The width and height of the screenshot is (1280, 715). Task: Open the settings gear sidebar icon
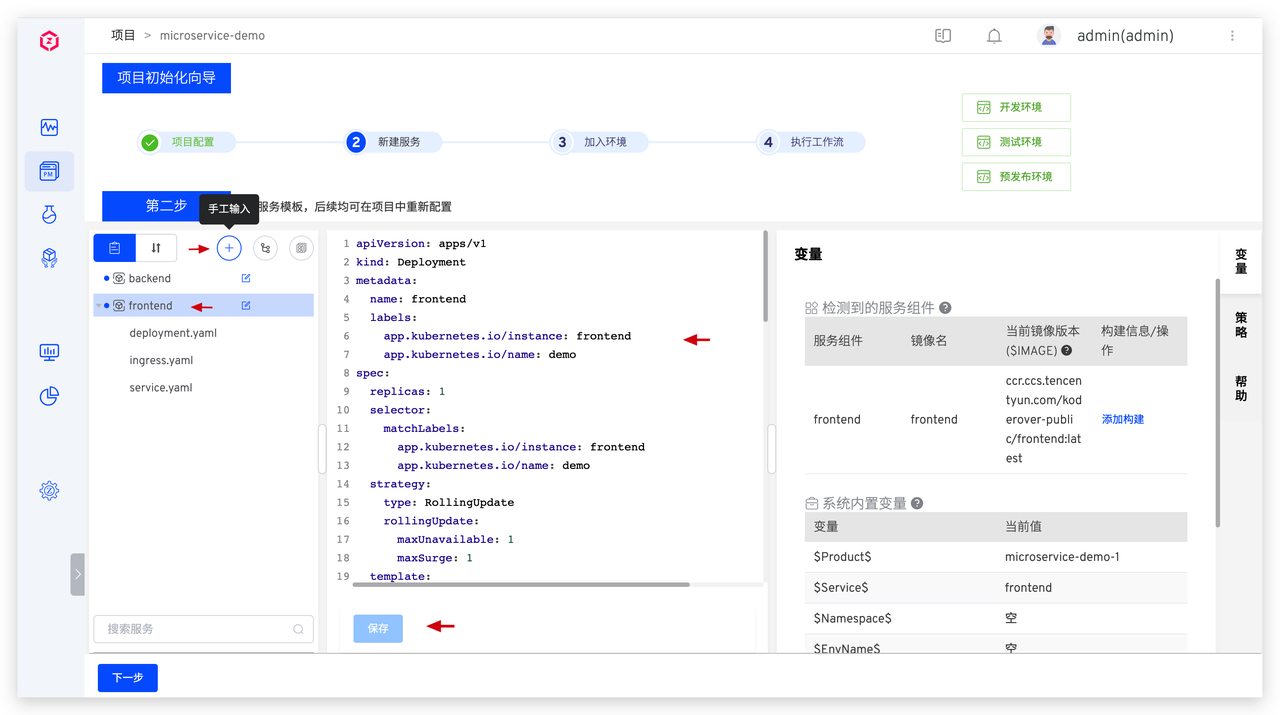(x=49, y=490)
